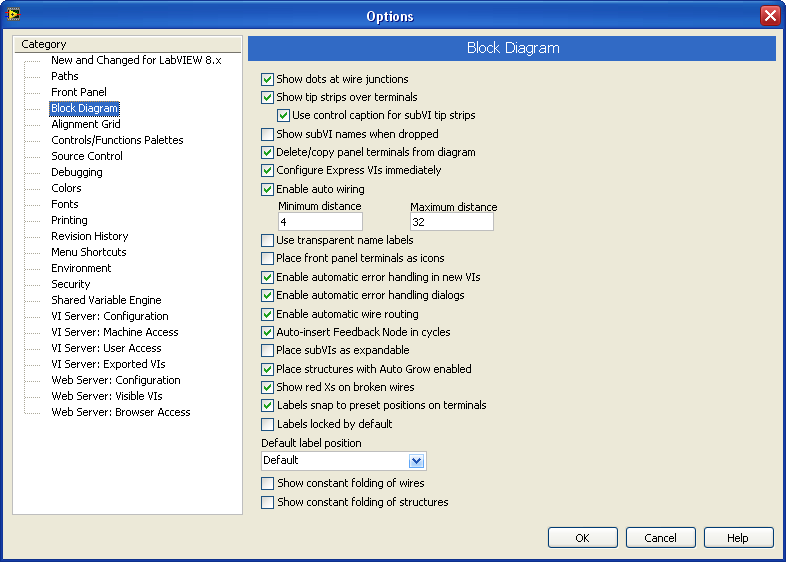The image size is (786, 562).
Task: Select VI Server: Exported VIs
Action: tap(108, 364)
